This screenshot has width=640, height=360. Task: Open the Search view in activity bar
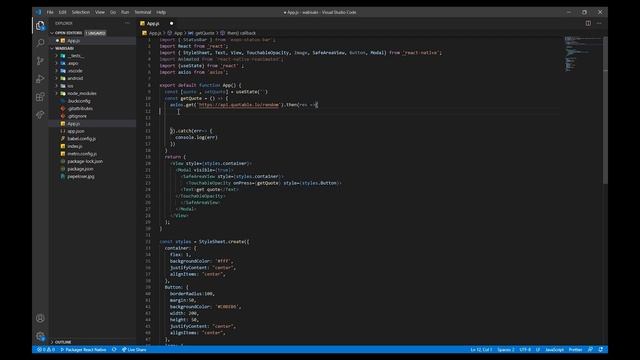coord(40,43)
